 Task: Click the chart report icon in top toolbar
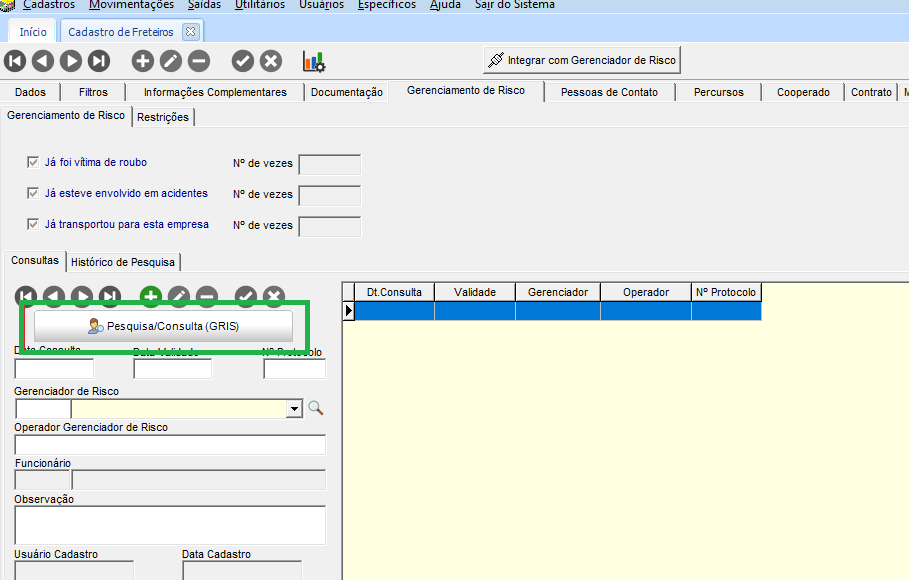click(314, 61)
